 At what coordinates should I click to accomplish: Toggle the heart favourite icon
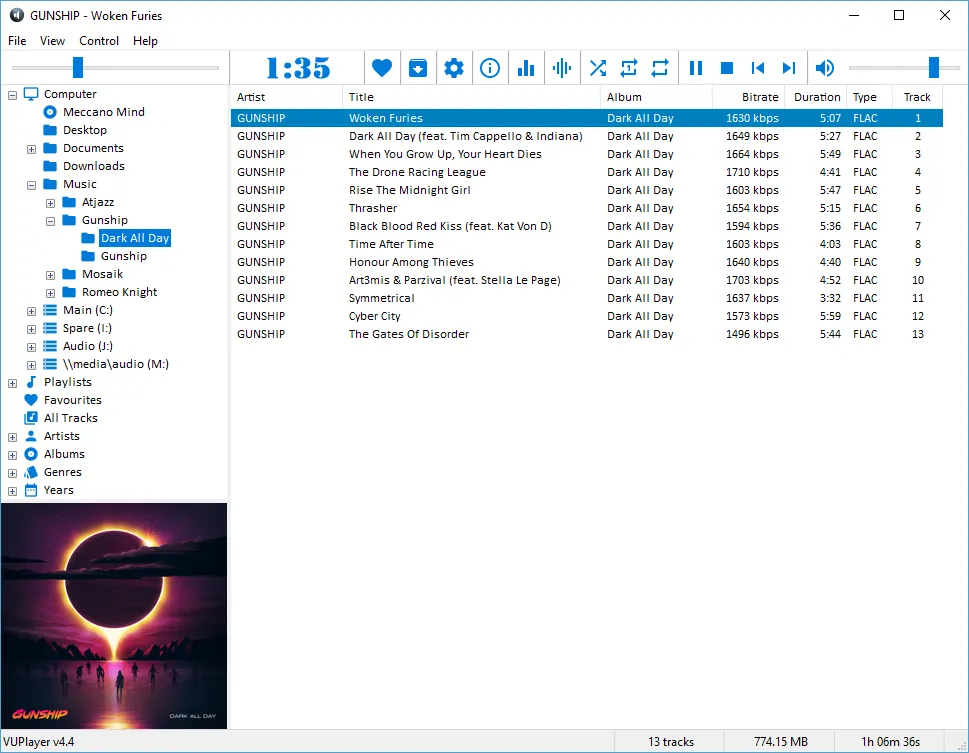tap(381, 67)
